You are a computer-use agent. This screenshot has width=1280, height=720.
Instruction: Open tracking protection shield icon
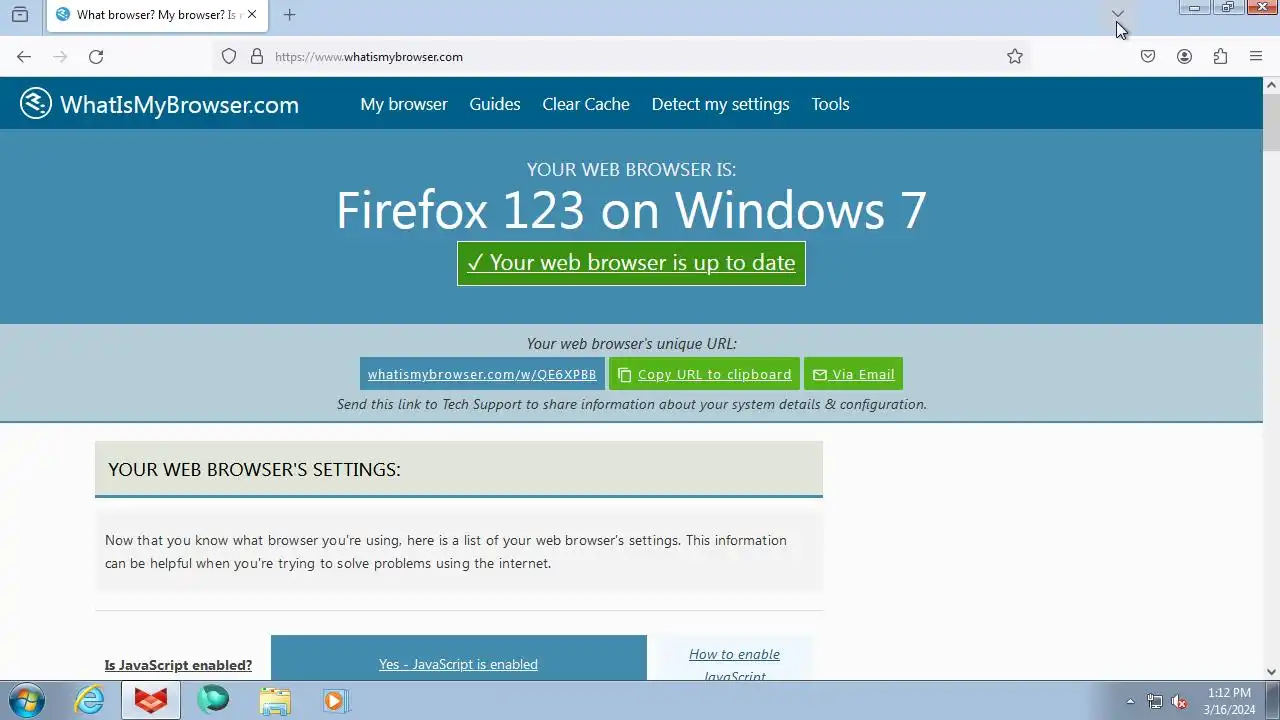point(229,57)
